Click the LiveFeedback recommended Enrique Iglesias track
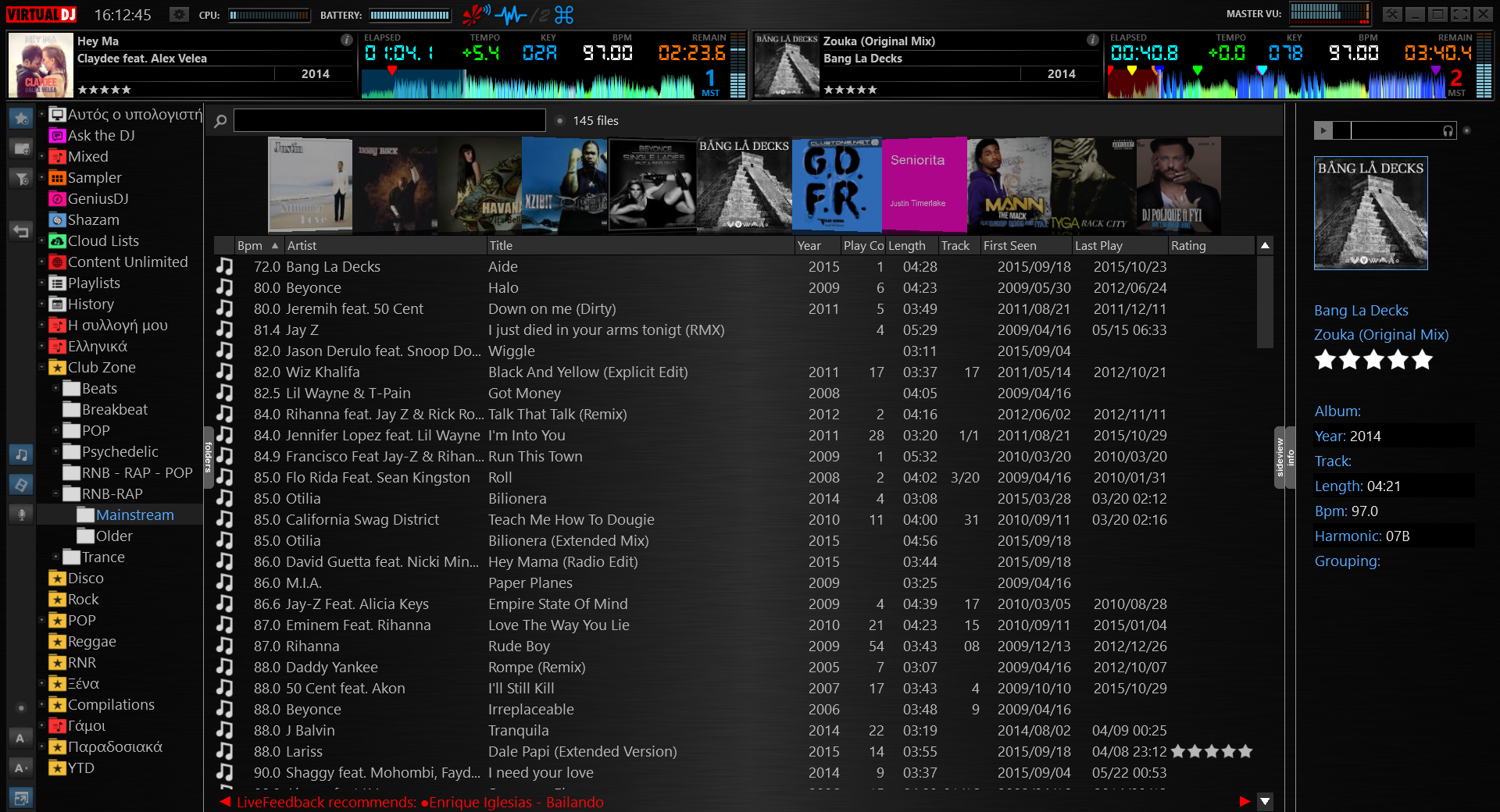Image resolution: width=1500 pixels, height=812 pixels. 516,803
